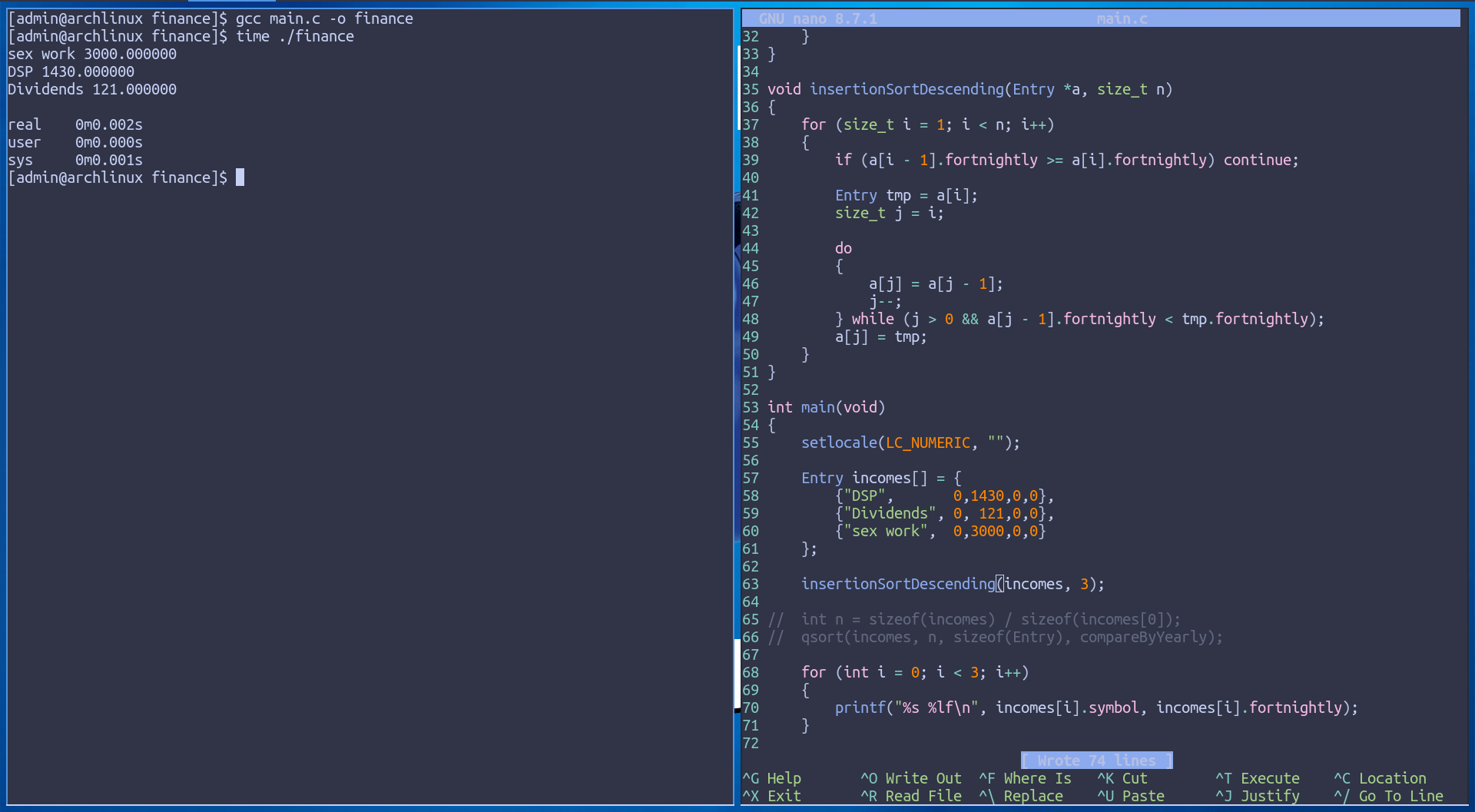Click the ^U Paste shortcut label

(x=1131, y=796)
